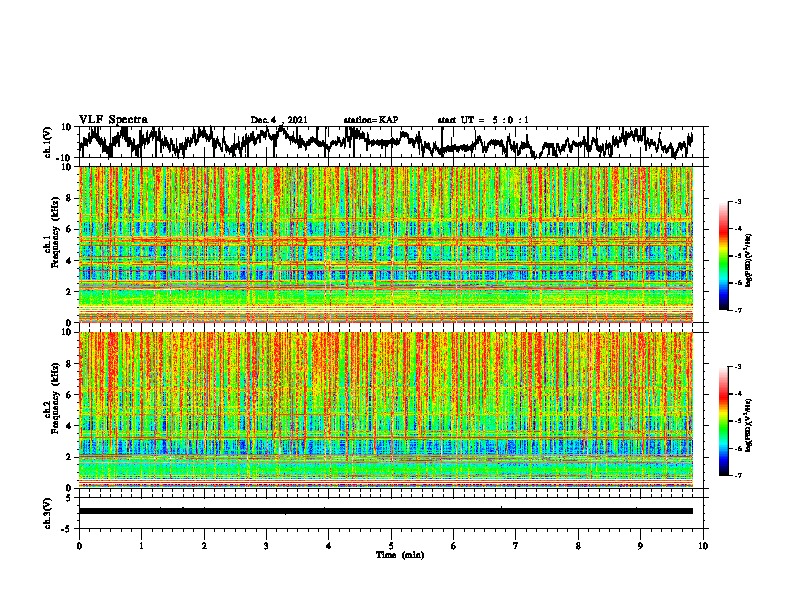Click the "Time (min)" axis label
The image size is (792, 612).
(400, 555)
